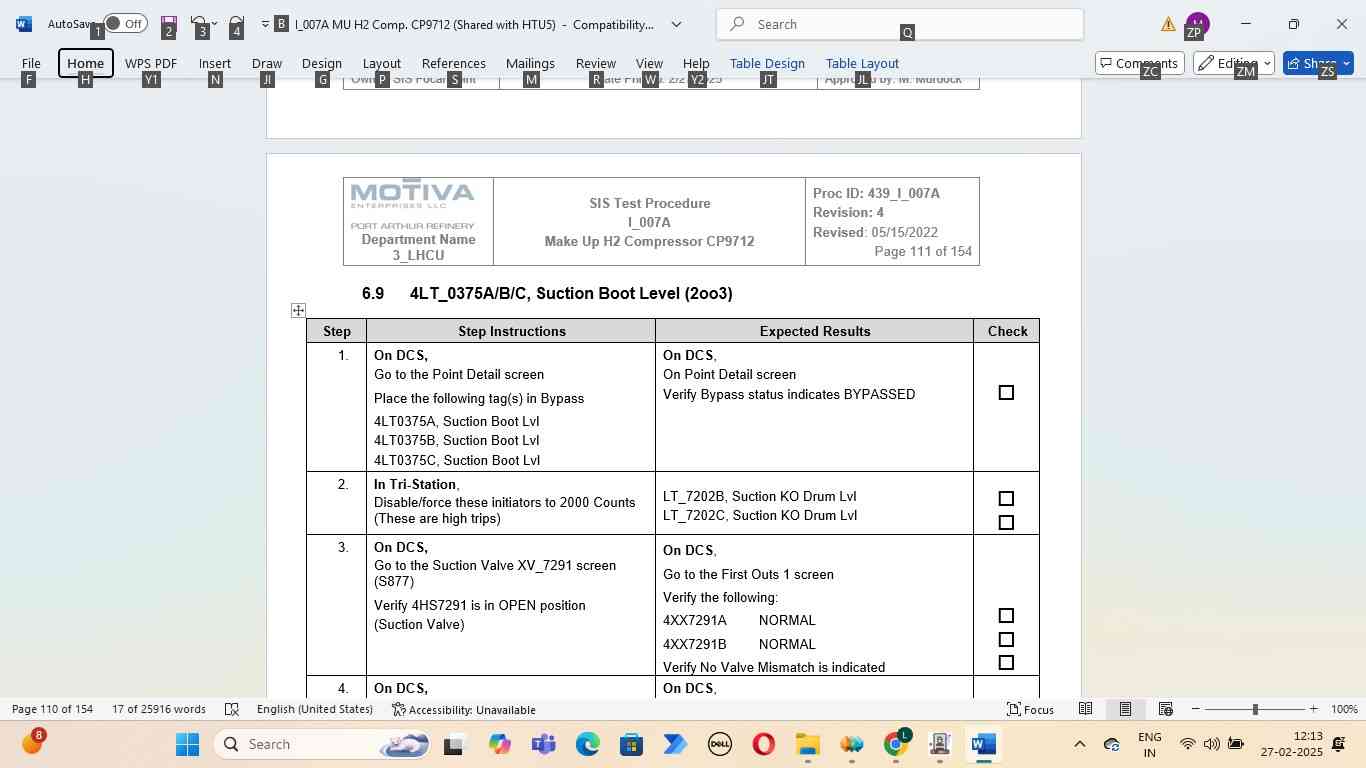Switch to Read Mode view
The width and height of the screenshot is (1366, 768).
[x=1085, y=709]
